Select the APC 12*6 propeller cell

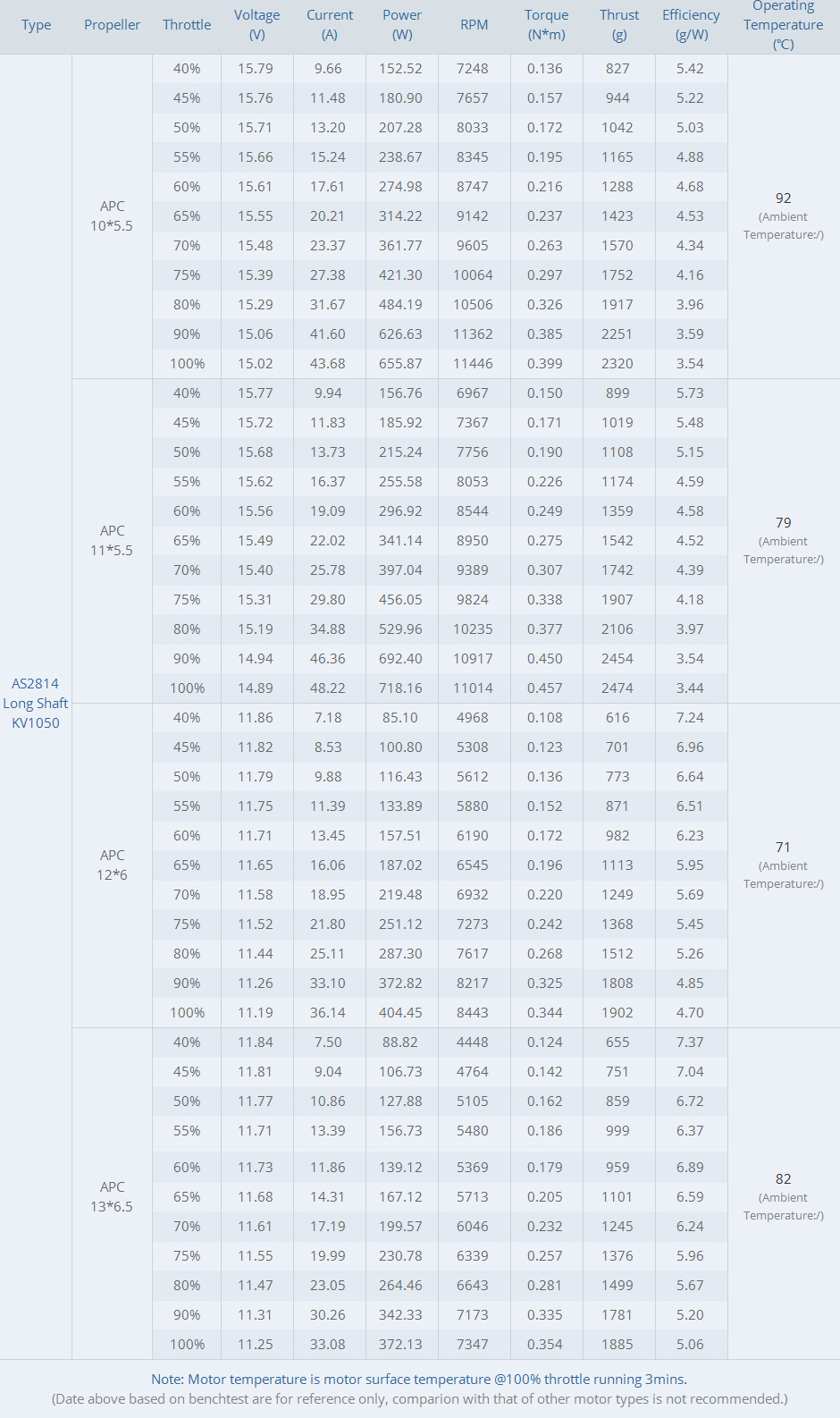112,865
